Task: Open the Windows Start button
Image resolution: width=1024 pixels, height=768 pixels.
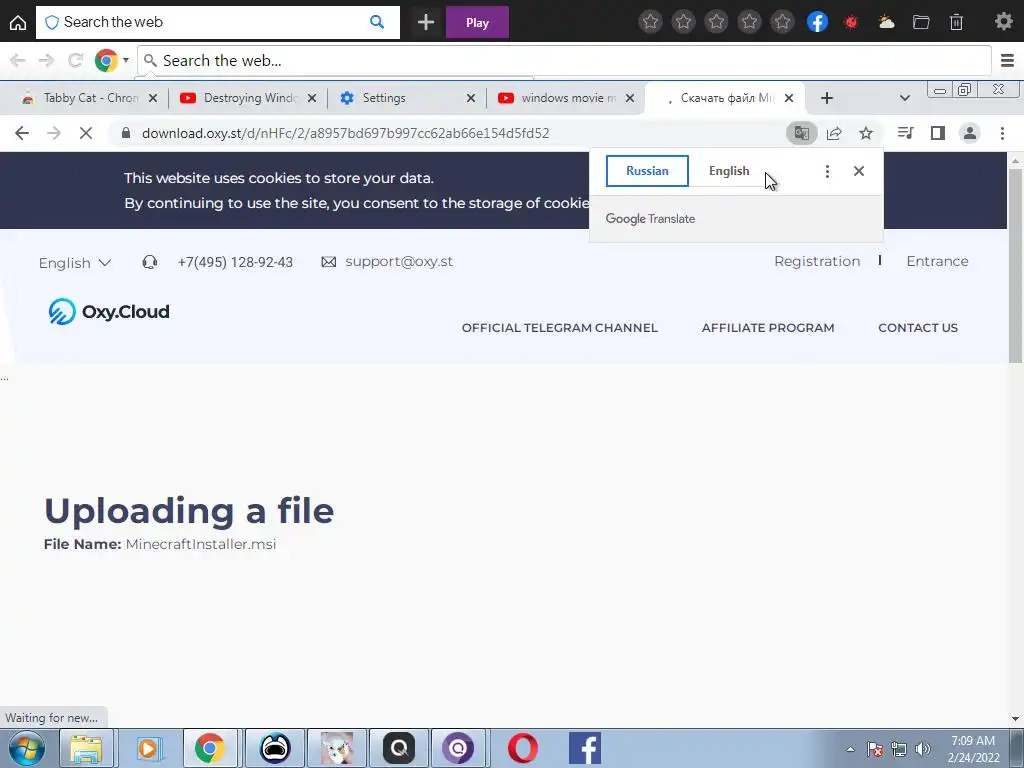Action: (25, 748)
